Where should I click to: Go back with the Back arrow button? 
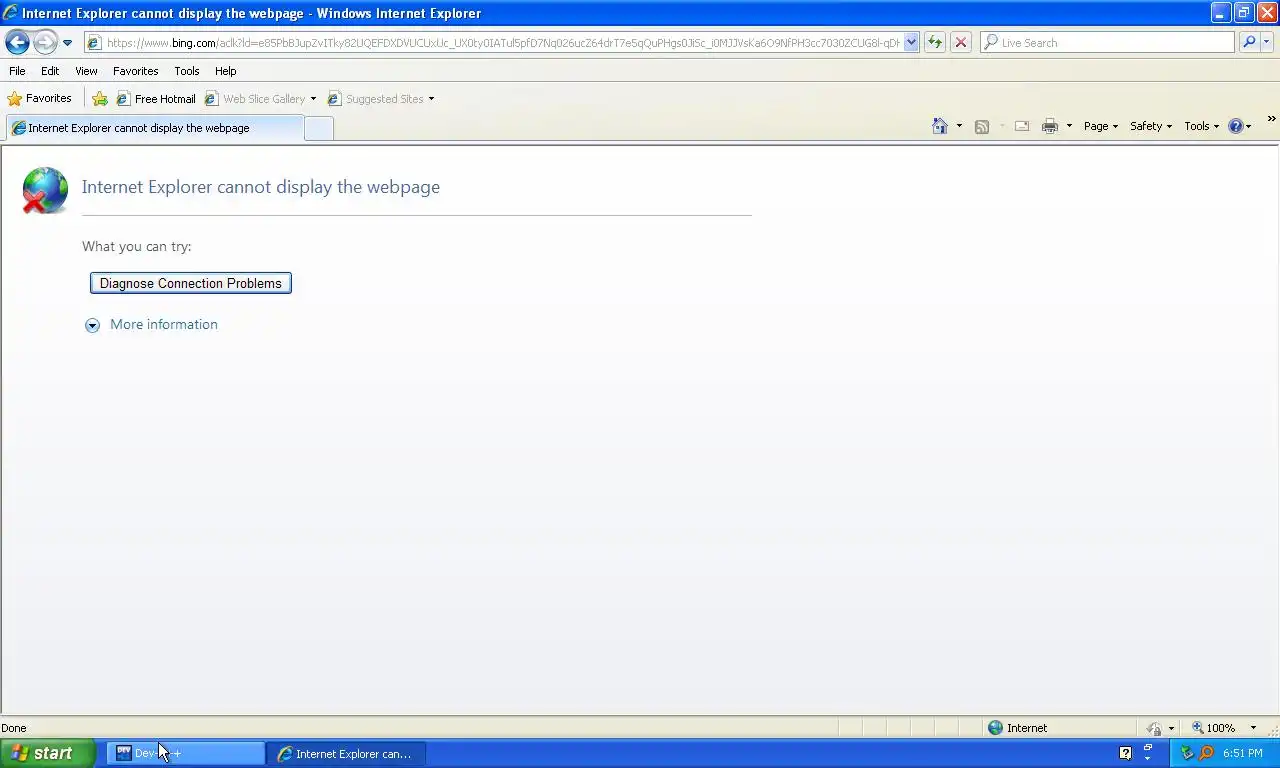coord(17,42)
